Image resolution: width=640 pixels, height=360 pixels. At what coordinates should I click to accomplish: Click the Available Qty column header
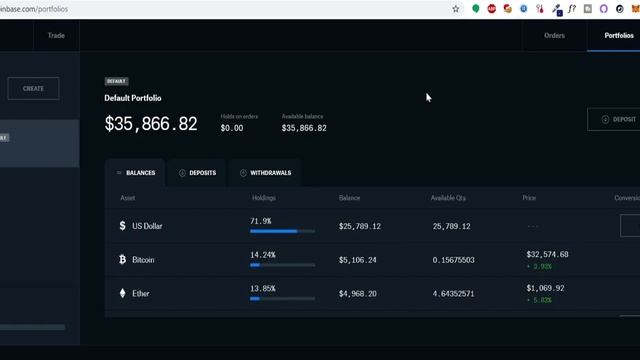(448, 198)
